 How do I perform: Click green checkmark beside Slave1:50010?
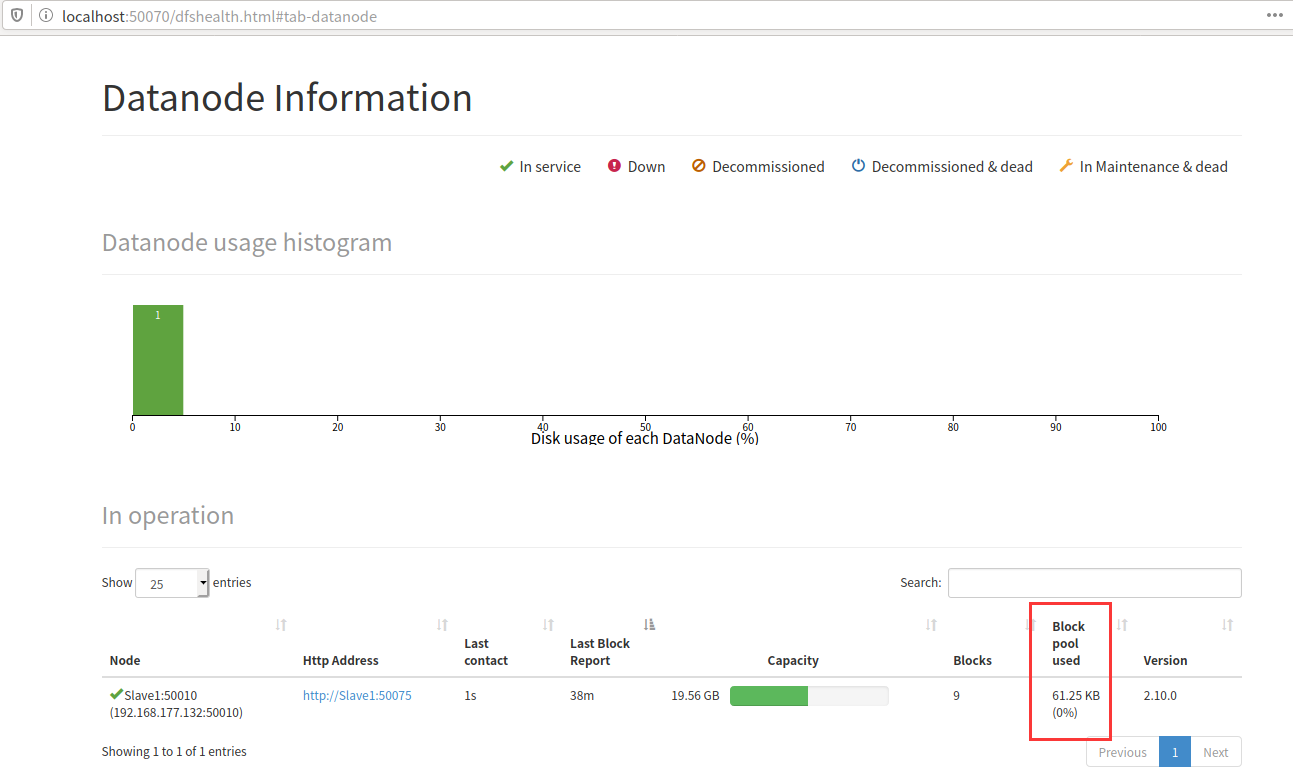click(116, 694)
